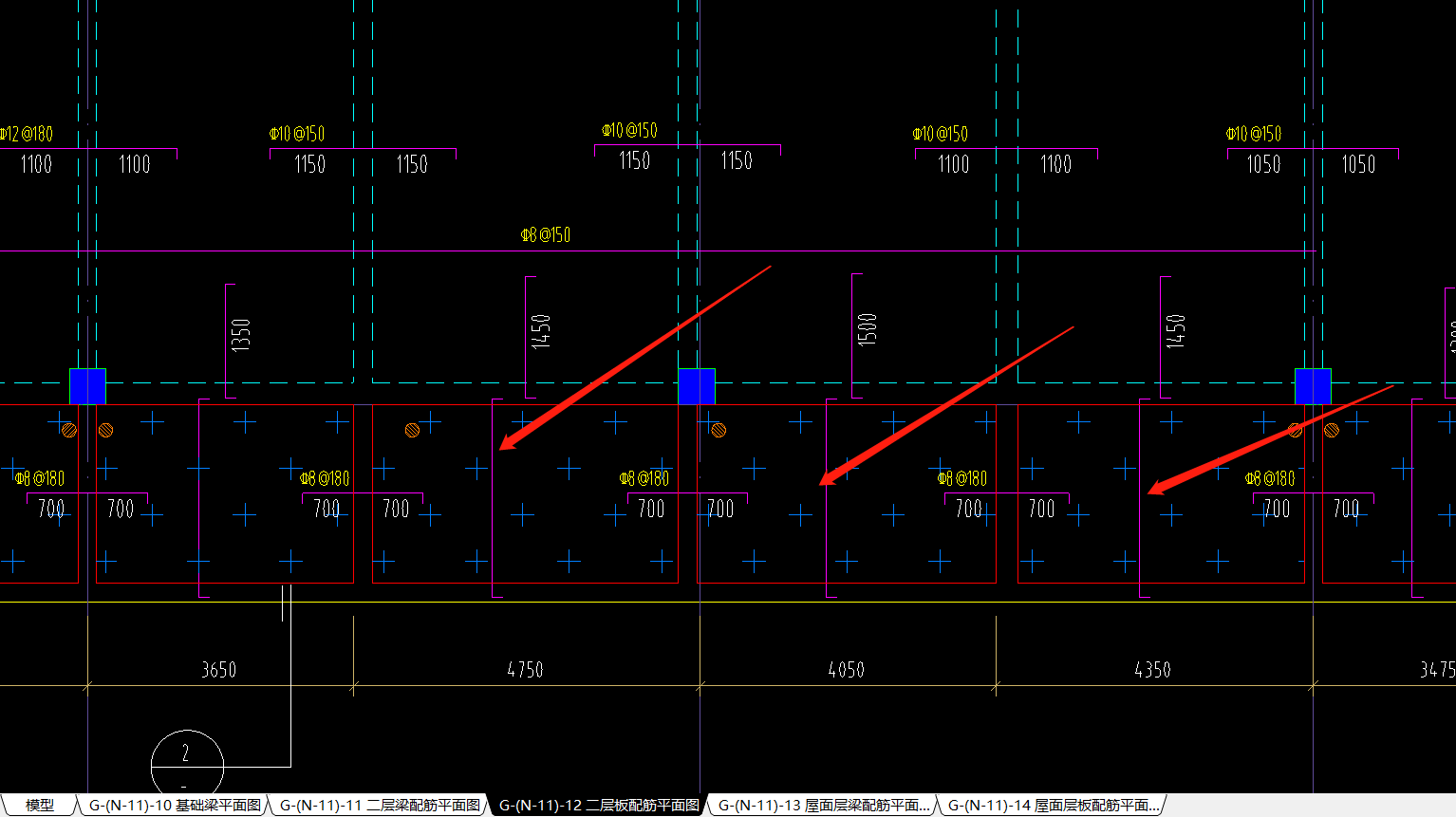Select the G-(N-11)-12 二层板配筋平面图 layout tab

599,806
